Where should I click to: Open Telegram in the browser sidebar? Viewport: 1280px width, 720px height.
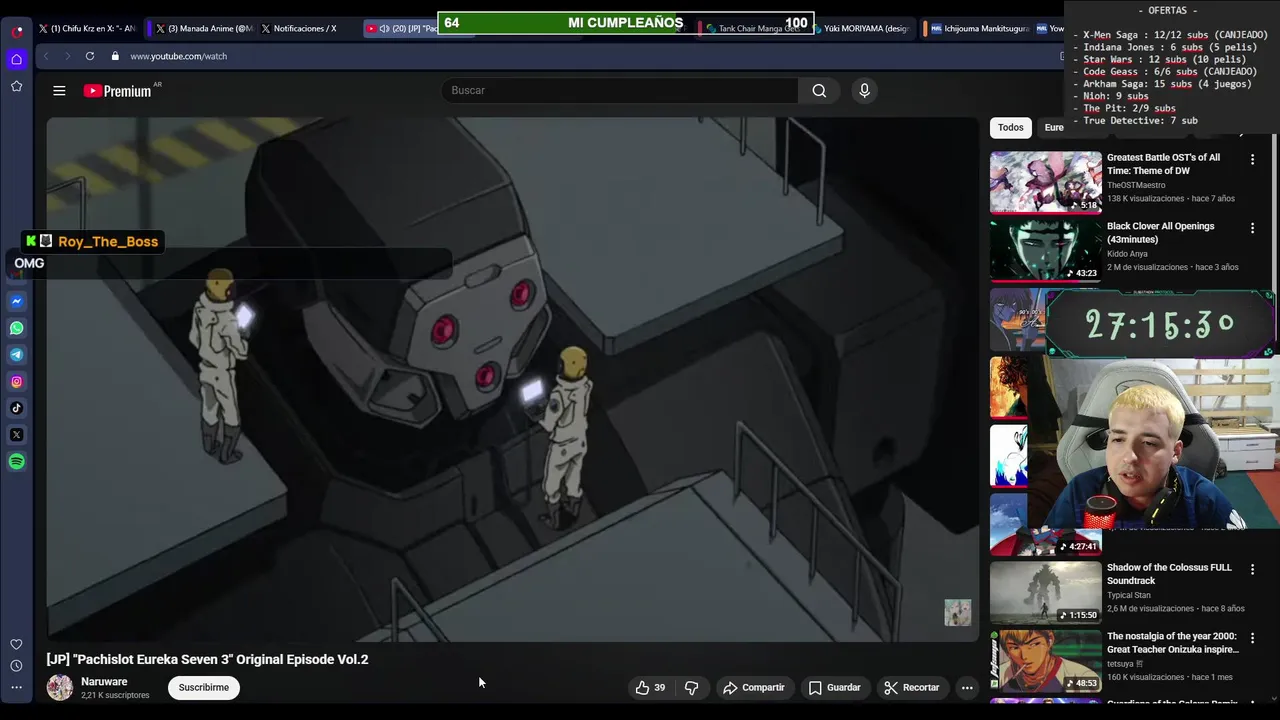point(17,355)
